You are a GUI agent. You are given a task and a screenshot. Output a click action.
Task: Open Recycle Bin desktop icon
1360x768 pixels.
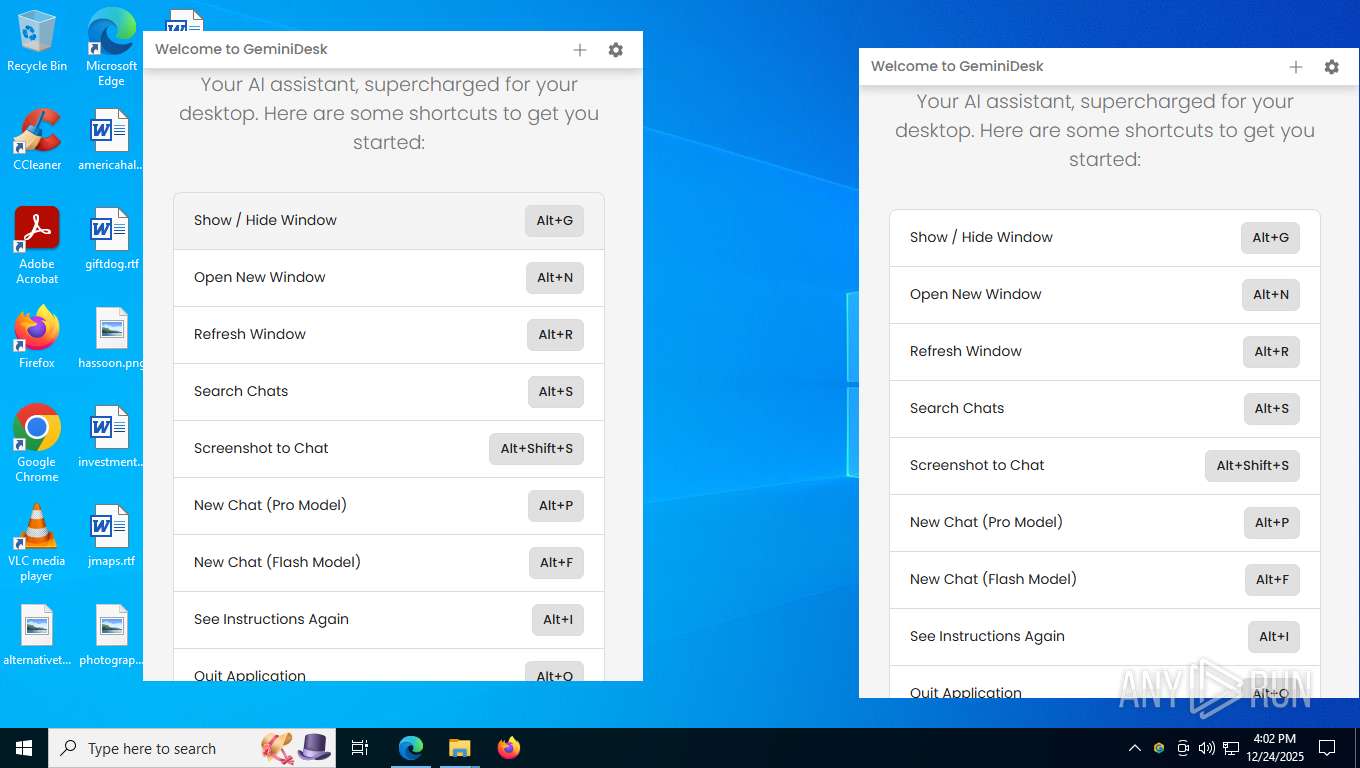click(37, 42)
